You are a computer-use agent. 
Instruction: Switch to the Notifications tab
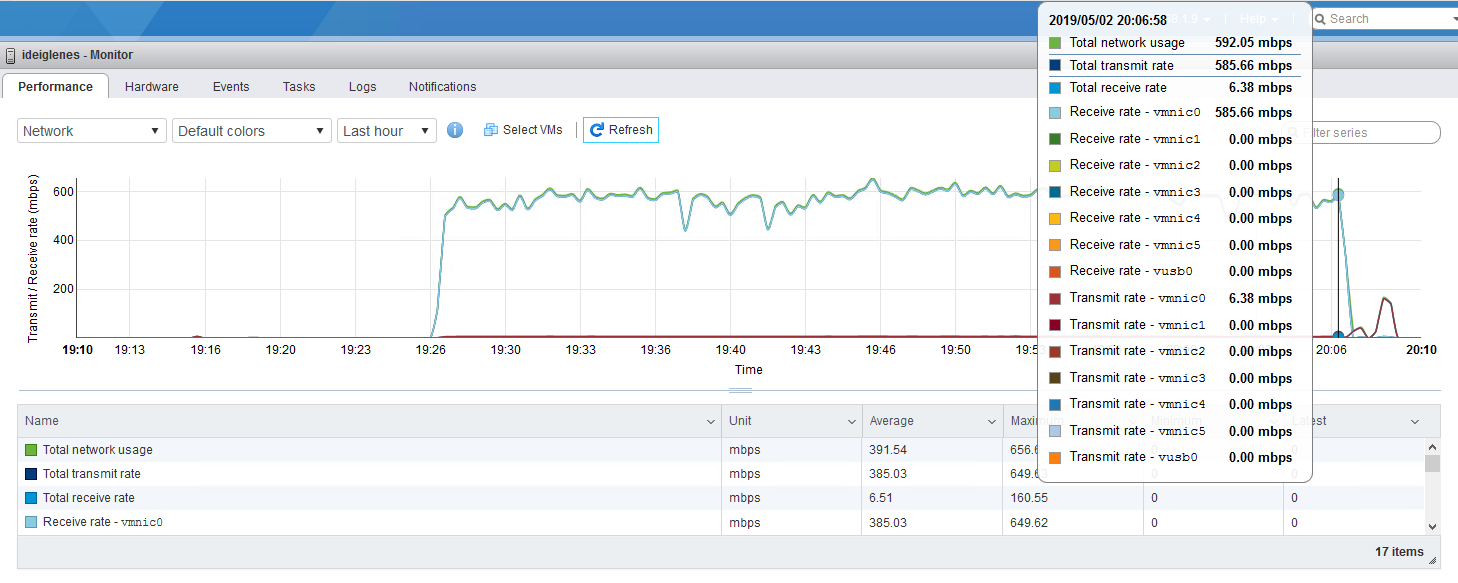coord(442,87)
